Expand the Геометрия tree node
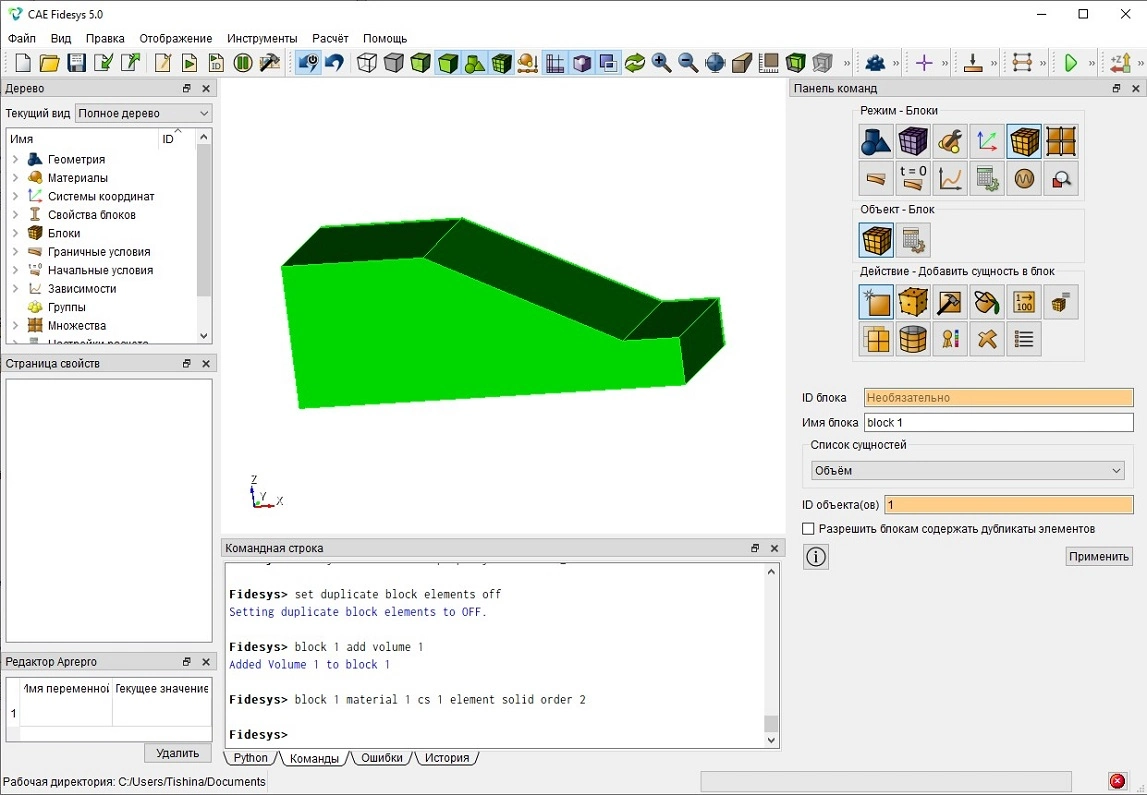This screenshot has height=795, width=1147. click(15, 159)
